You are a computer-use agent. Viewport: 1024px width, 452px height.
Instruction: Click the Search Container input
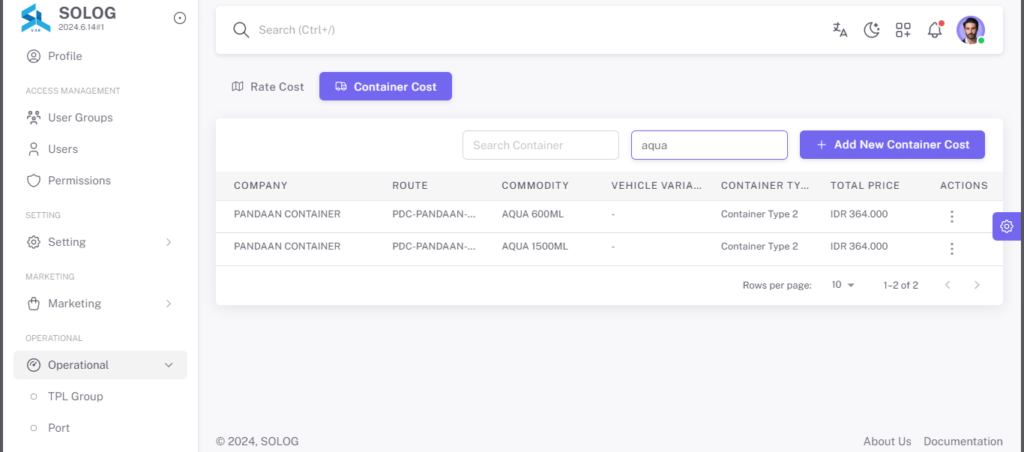click(x=541, y=145)
